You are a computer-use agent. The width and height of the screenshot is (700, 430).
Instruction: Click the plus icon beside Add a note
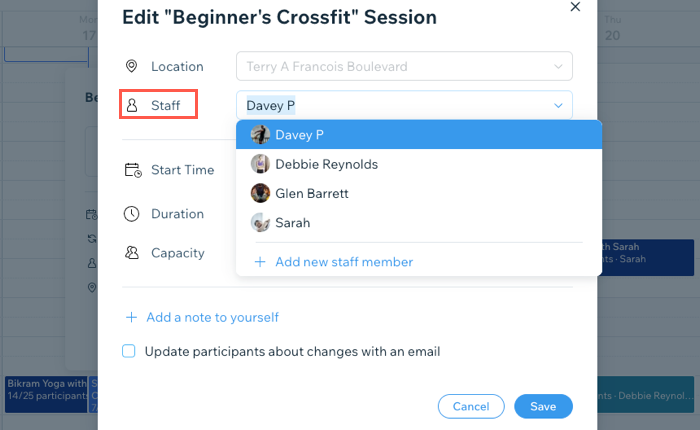131,317
